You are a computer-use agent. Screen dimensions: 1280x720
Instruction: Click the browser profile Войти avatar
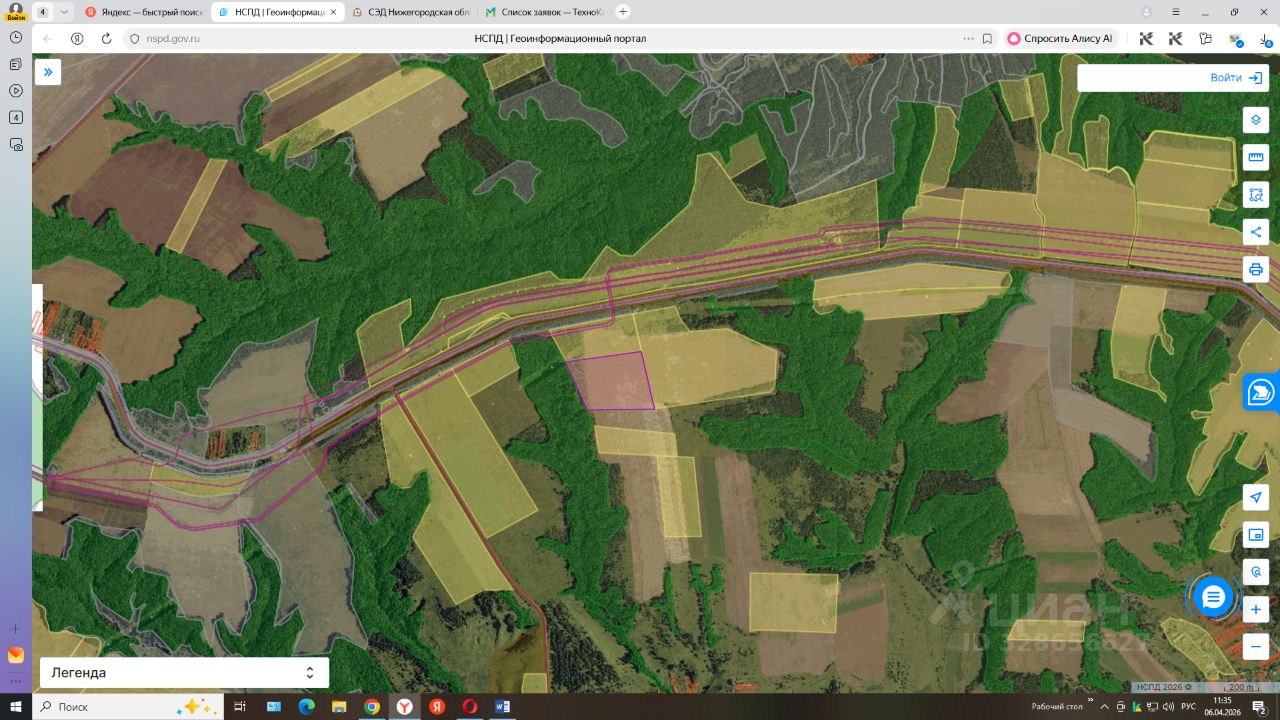15,11
